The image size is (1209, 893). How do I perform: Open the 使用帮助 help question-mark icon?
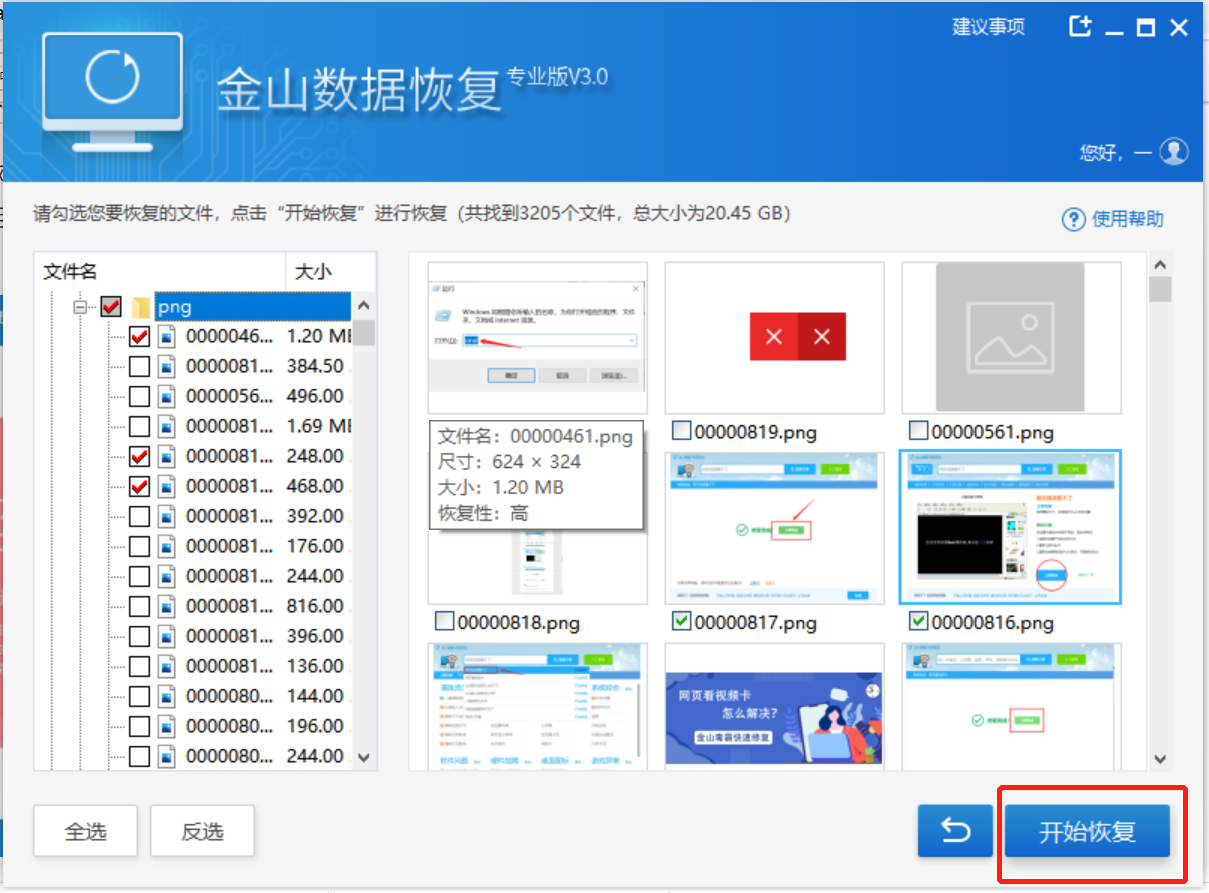click(1074, 220)
